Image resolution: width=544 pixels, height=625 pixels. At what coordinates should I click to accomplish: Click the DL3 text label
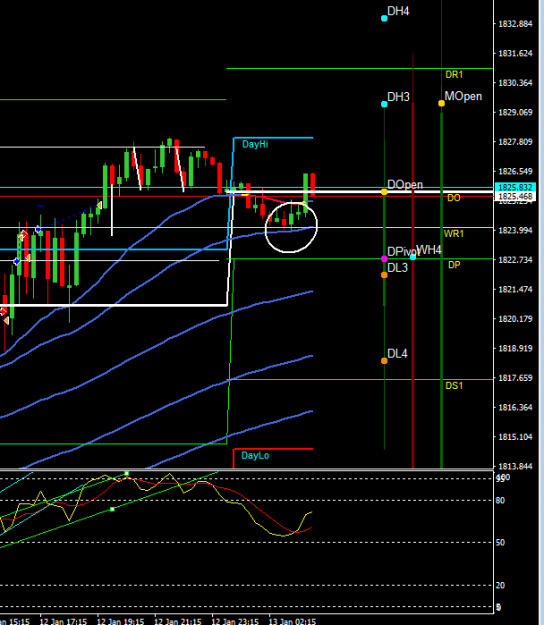(x=397, y=268)
